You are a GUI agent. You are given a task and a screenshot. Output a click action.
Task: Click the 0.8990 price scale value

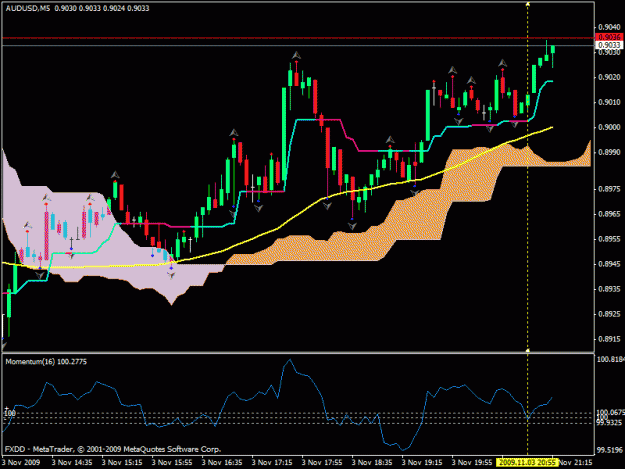pyautogui.click(x=609, y=152)
